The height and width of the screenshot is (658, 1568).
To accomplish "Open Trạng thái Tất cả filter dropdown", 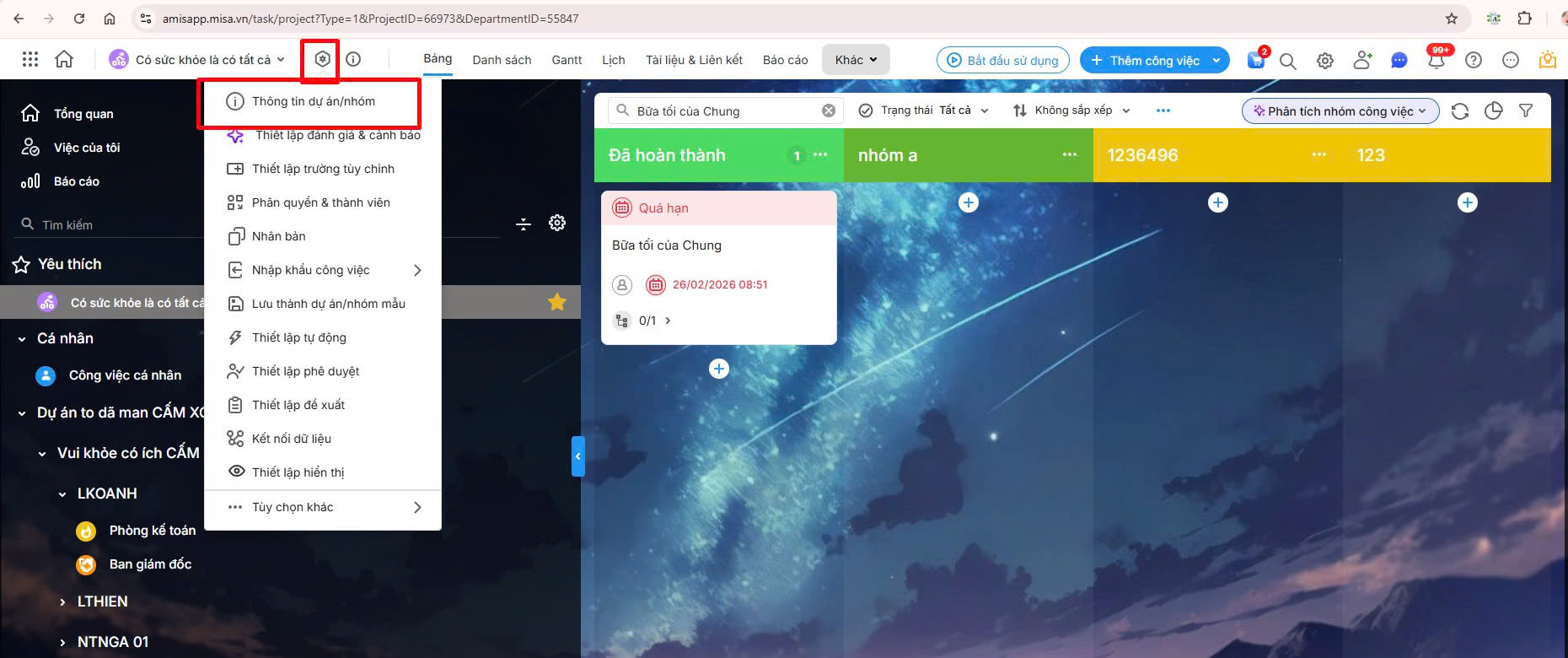I will tap(923, 111).
